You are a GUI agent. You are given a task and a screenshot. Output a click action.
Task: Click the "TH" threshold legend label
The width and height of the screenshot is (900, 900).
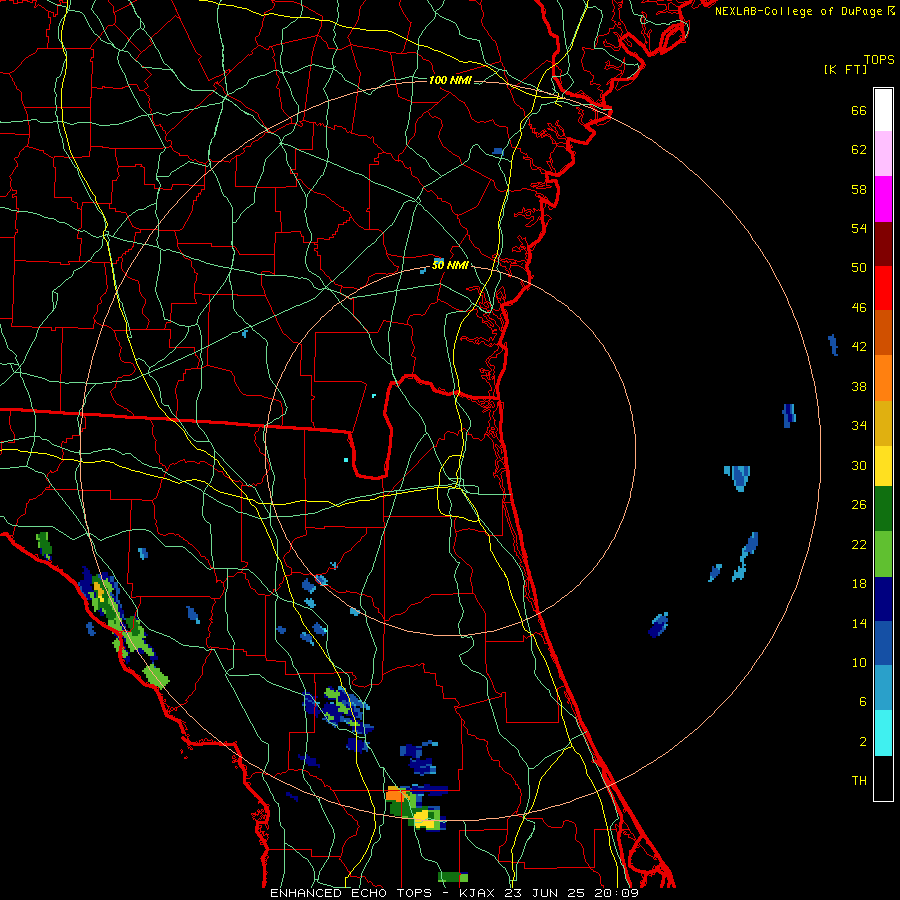pyautogui.click(x=859, y=781)
